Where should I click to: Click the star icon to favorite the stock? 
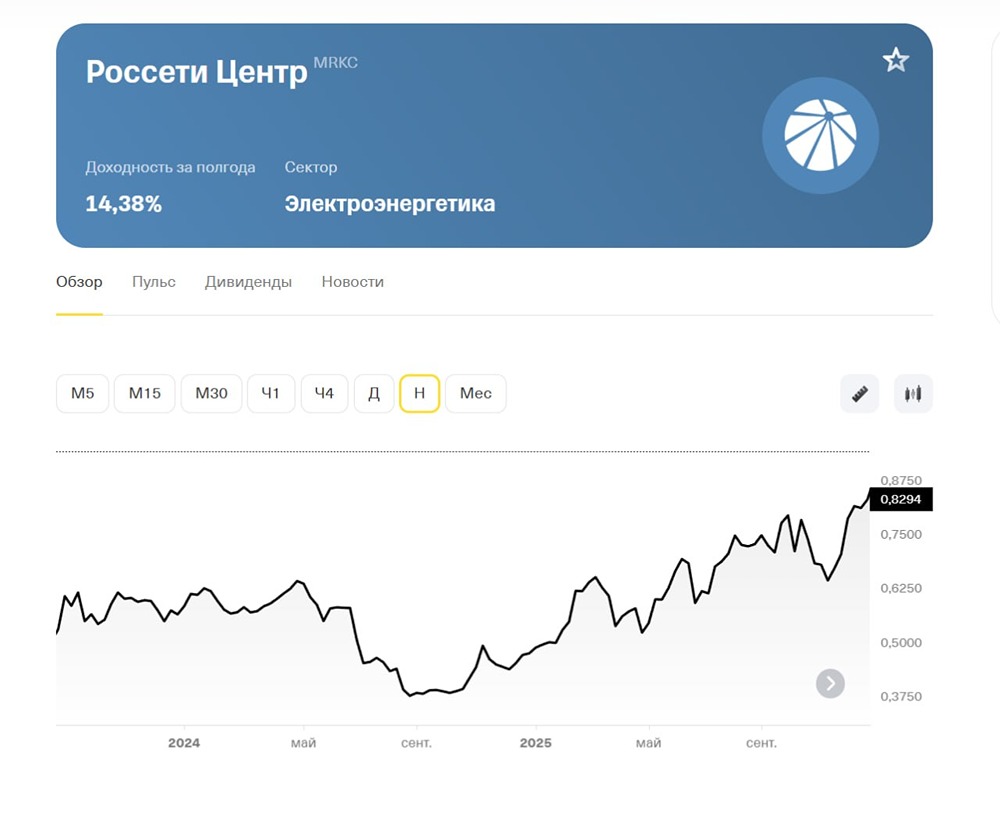point(895,59)
